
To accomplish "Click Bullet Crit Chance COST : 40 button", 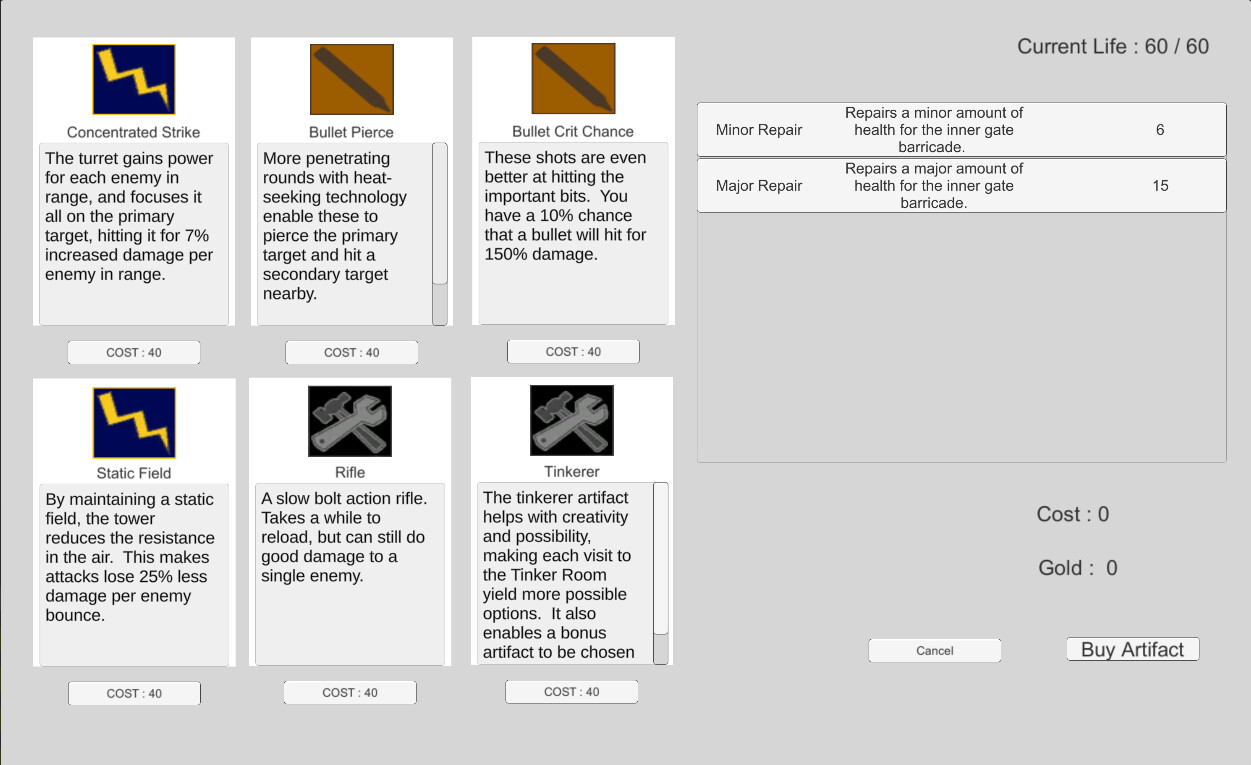I will 573,351.
